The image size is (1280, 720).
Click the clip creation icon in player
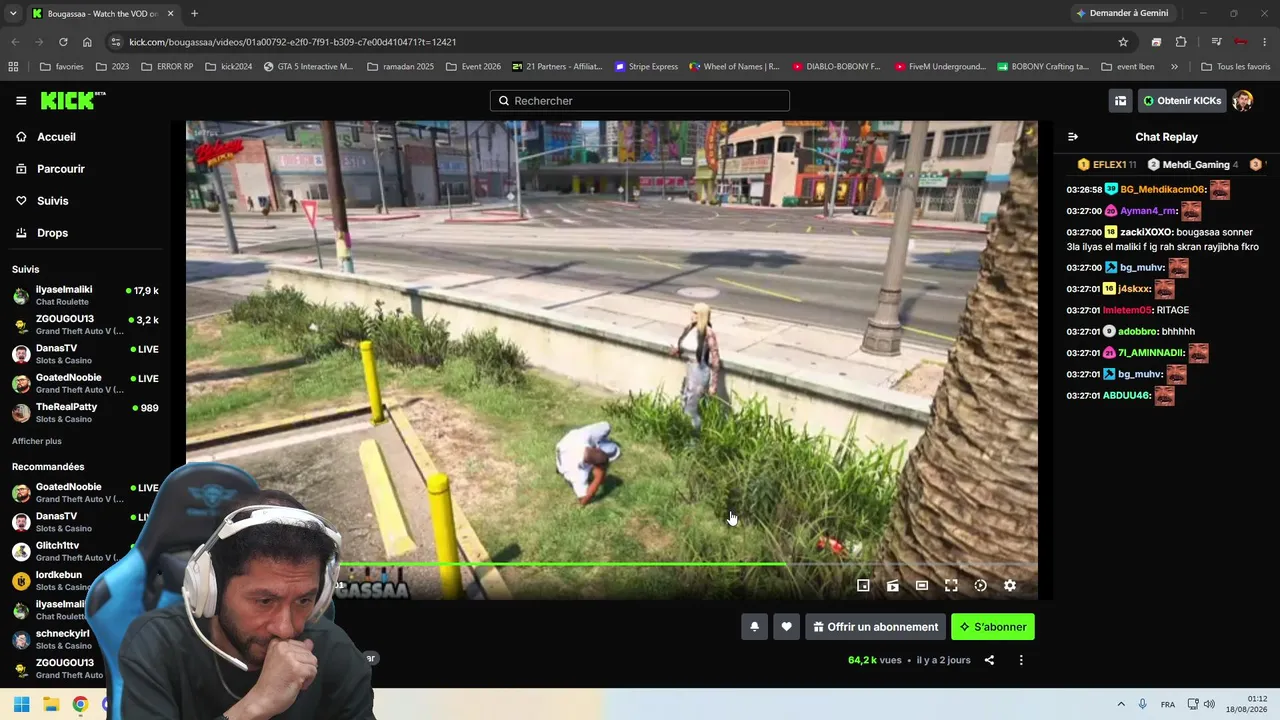click(x=893, y=586)
